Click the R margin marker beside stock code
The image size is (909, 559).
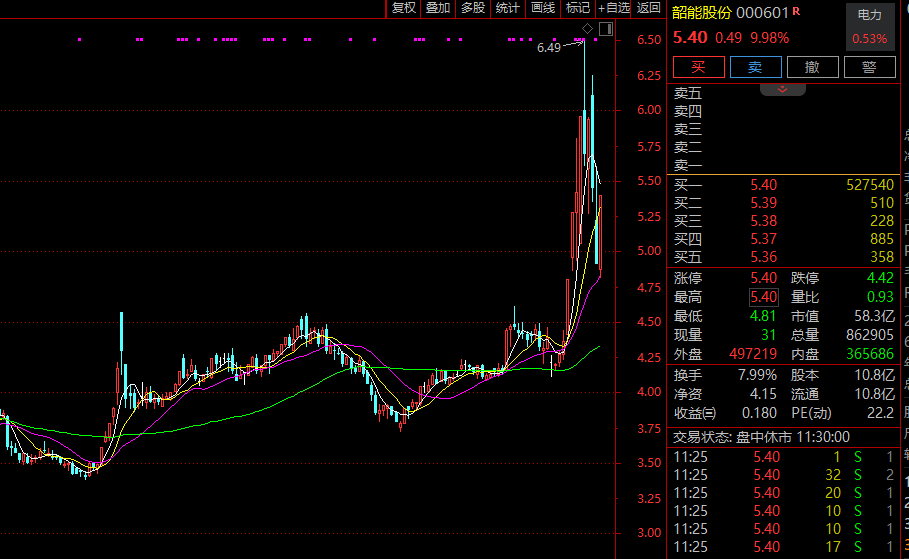[x=797, y=12]
